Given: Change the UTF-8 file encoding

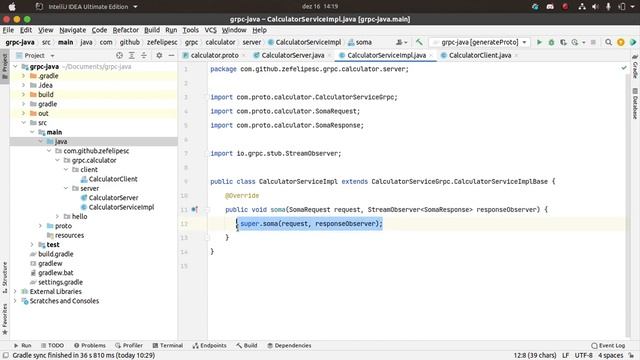Looking at the screenshot, I should coord(584,356).
